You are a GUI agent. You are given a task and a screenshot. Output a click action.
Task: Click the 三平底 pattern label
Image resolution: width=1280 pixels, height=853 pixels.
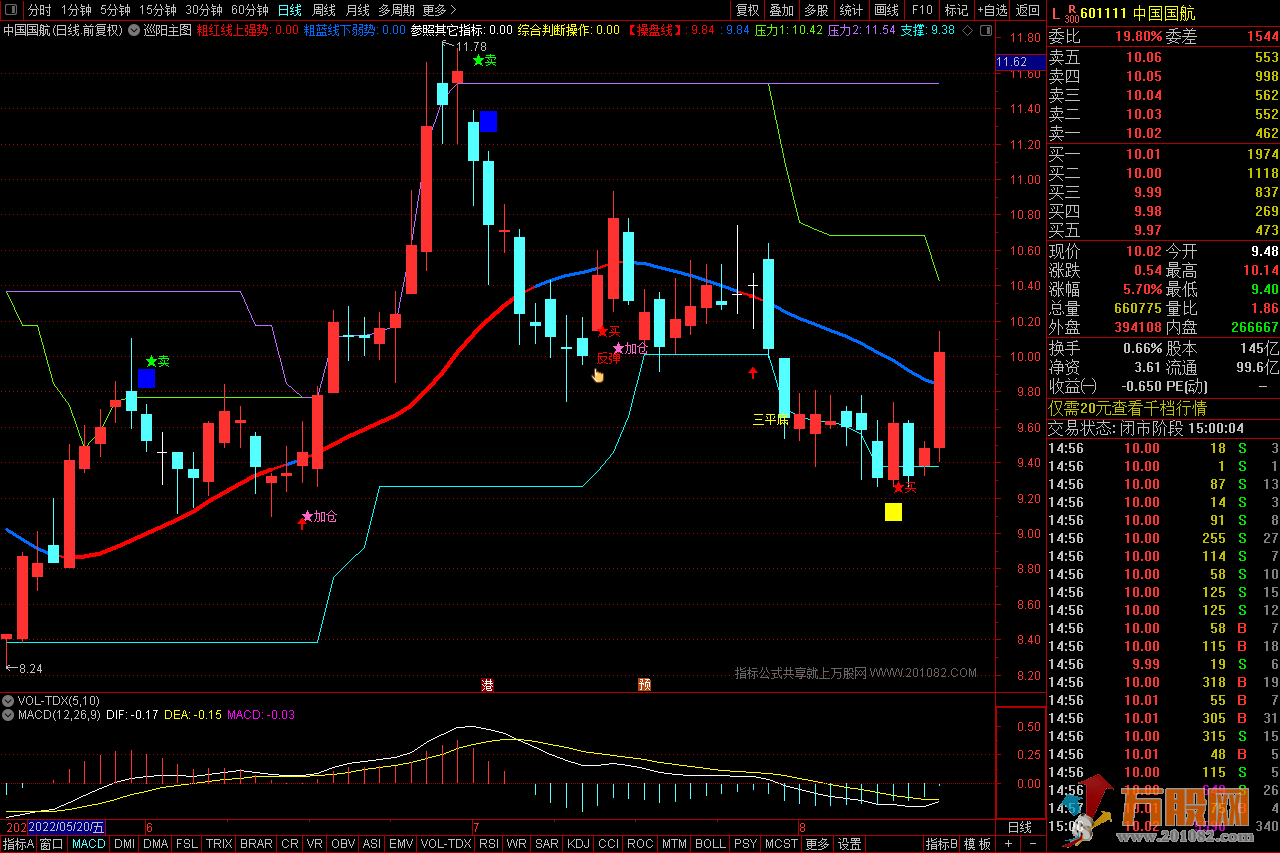tap(771, 420)
